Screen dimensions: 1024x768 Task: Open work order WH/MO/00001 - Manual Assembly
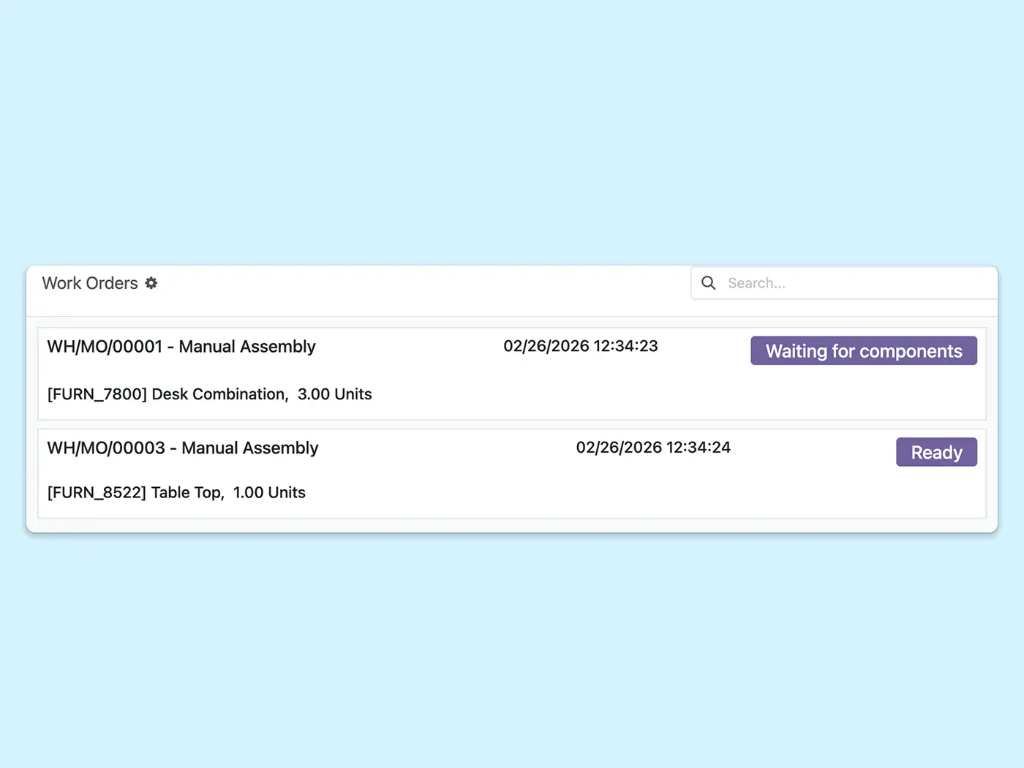(181, 347)
